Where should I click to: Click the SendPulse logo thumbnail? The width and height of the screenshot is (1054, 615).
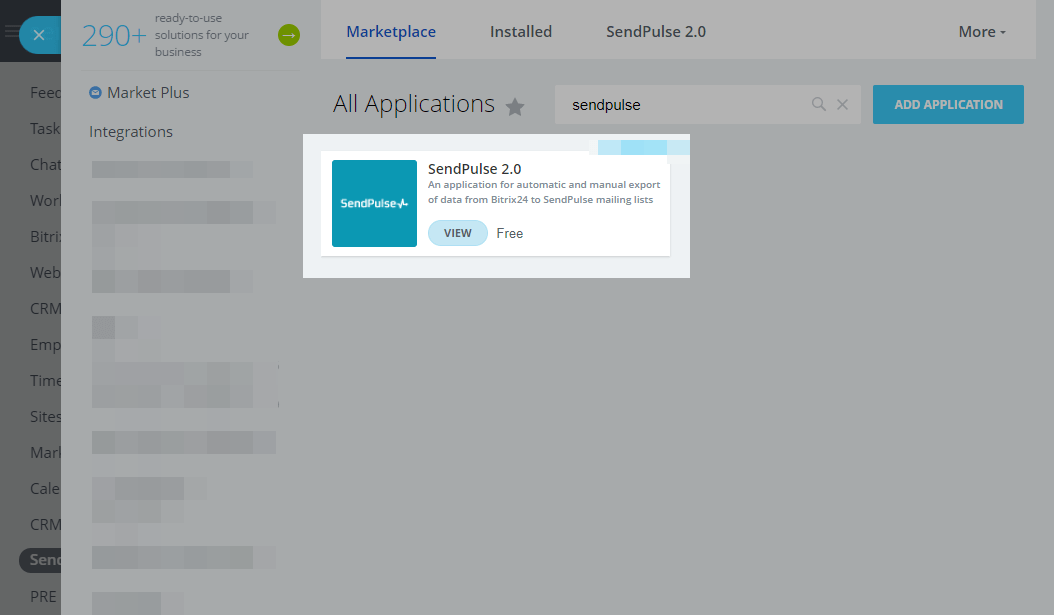(374, 203)
